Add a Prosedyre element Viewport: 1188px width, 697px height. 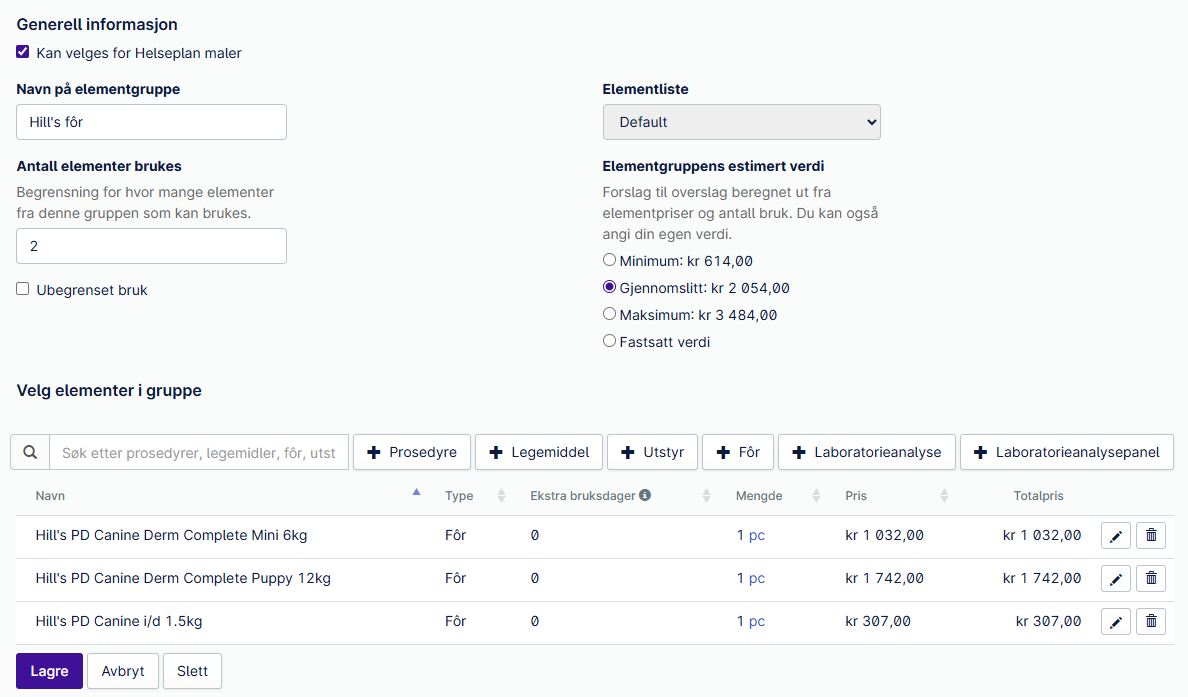[x=412, y=452]
